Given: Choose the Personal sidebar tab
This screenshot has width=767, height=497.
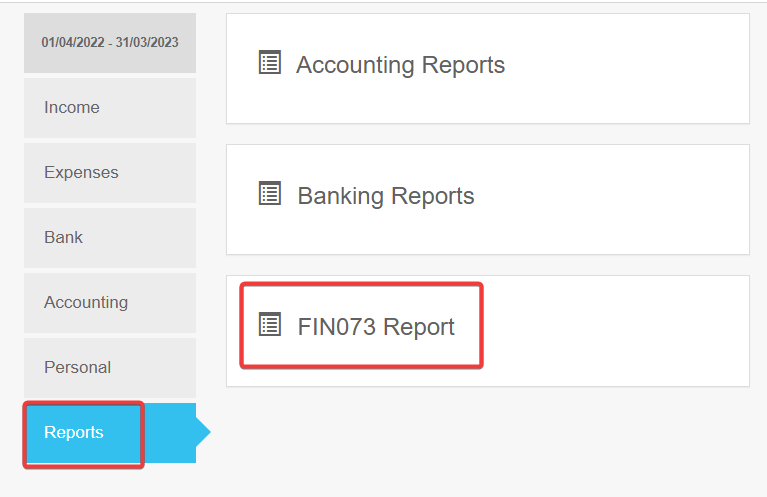Looking at the screenshot, I should tap(77, 368).
